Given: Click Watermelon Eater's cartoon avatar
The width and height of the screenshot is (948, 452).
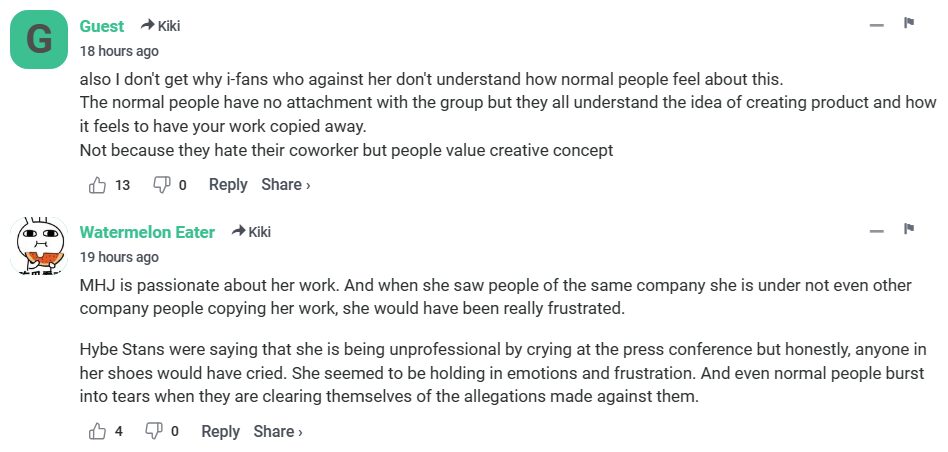Looking at the screenshot, I should point(39,246).
